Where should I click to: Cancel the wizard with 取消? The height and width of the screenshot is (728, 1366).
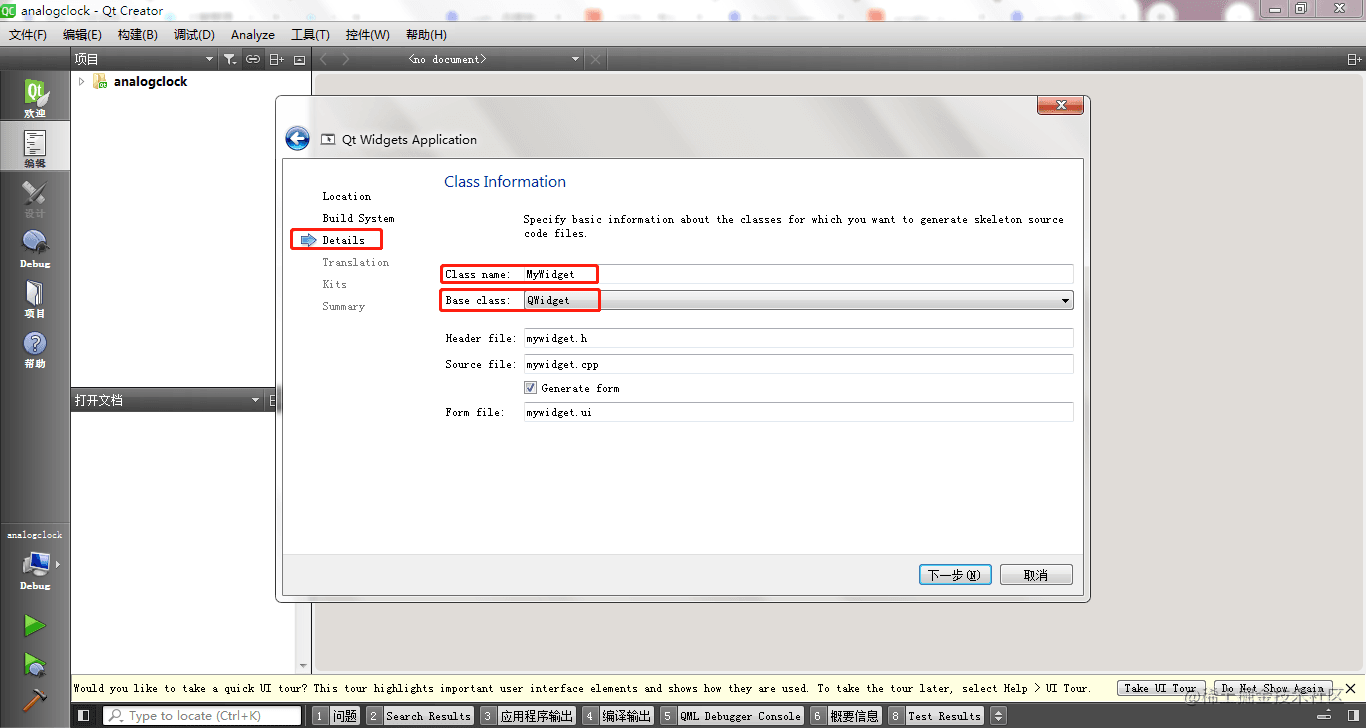tap(1036, 575)
